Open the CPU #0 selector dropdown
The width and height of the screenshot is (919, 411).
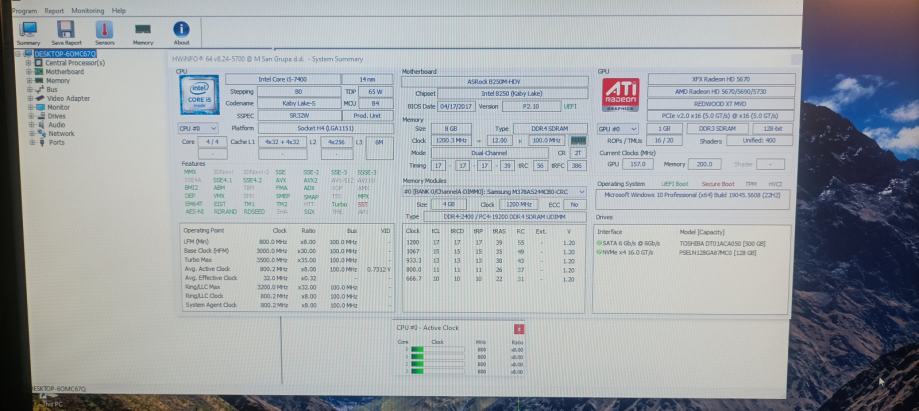tap(198, 128)
